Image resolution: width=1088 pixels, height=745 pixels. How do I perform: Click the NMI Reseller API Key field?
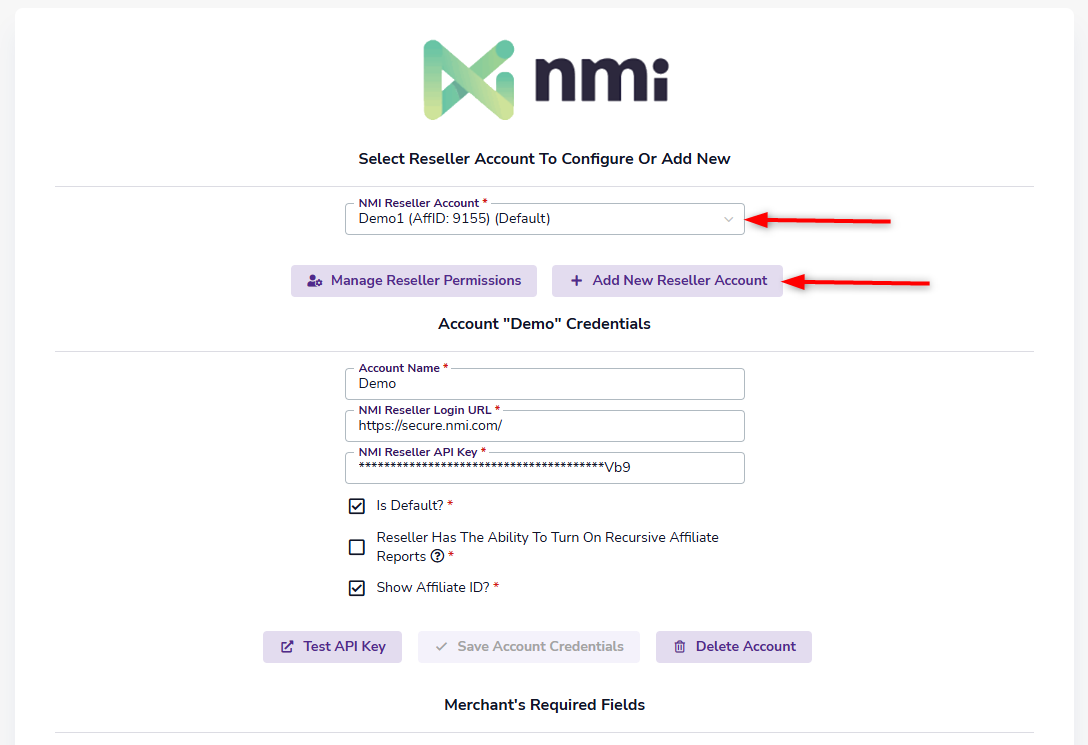[545, 468]
